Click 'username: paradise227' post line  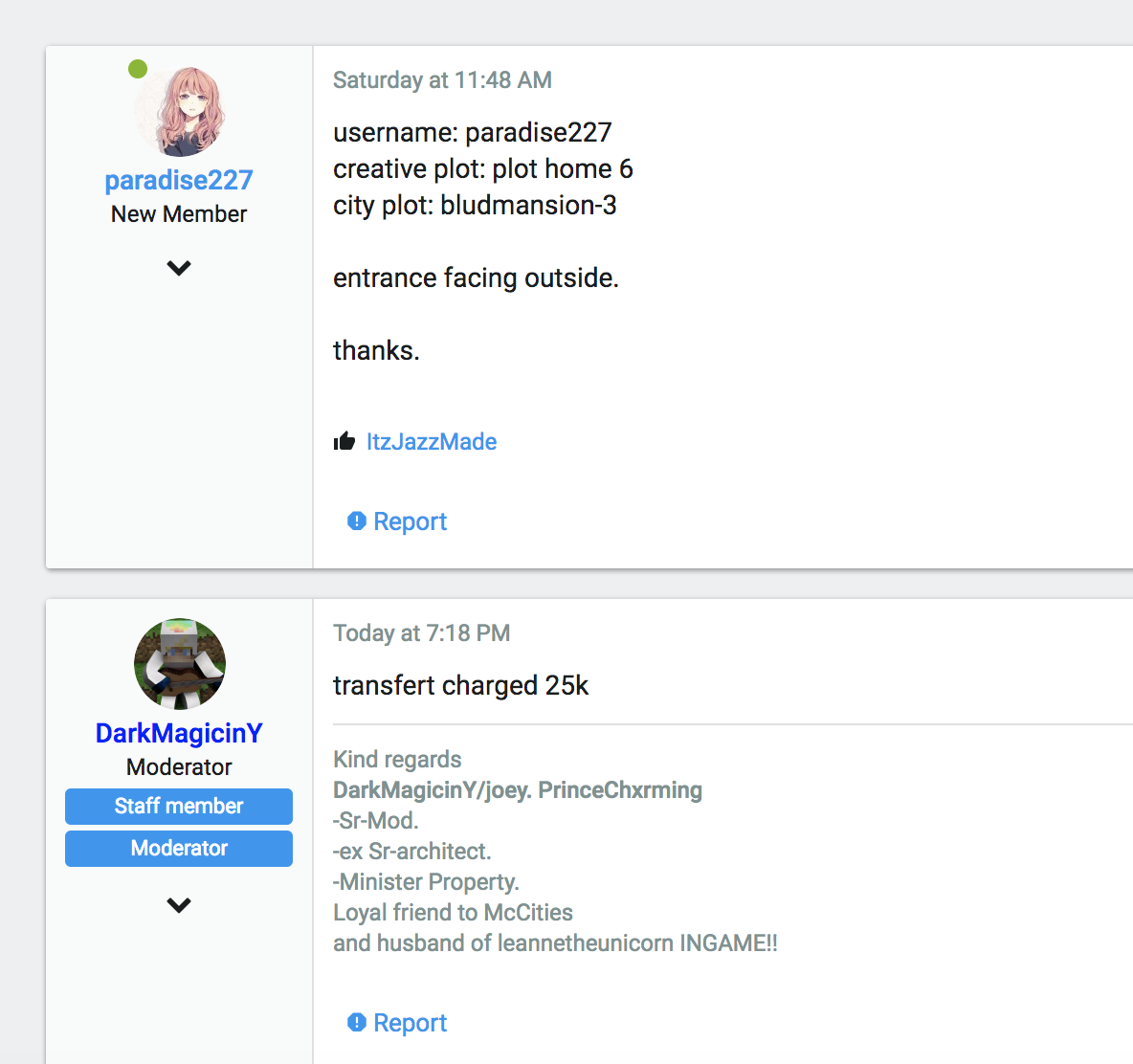pos(473,133)
